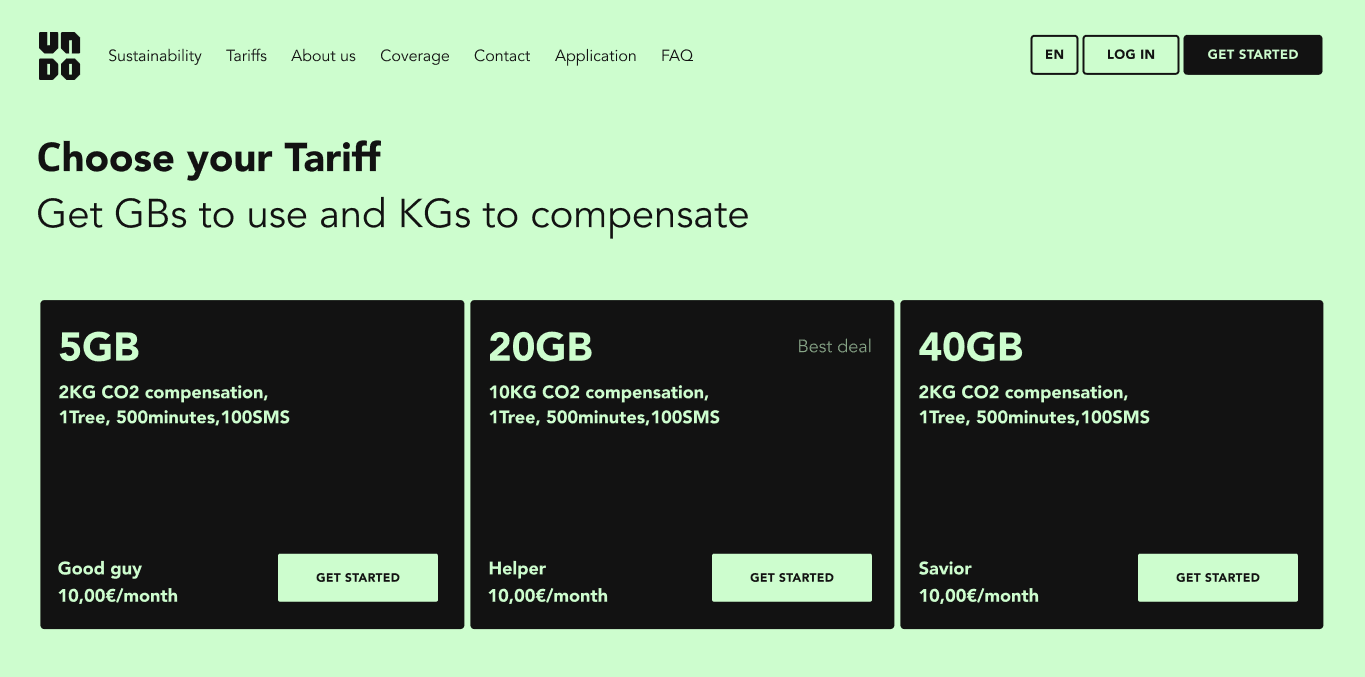The width and height of the screenshot is (1365, 677).
Task: Click the UNDO logo icon
Action: [x=60, y=56]
